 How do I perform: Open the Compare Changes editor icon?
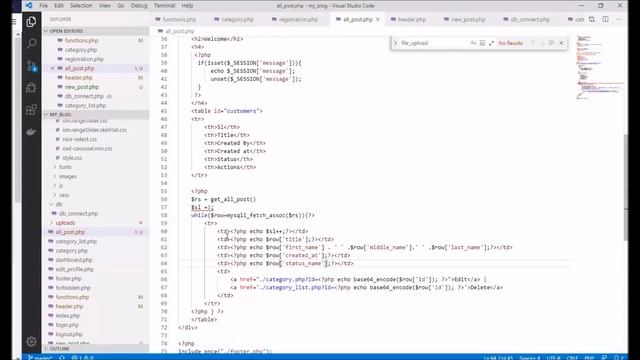point(592,19)
